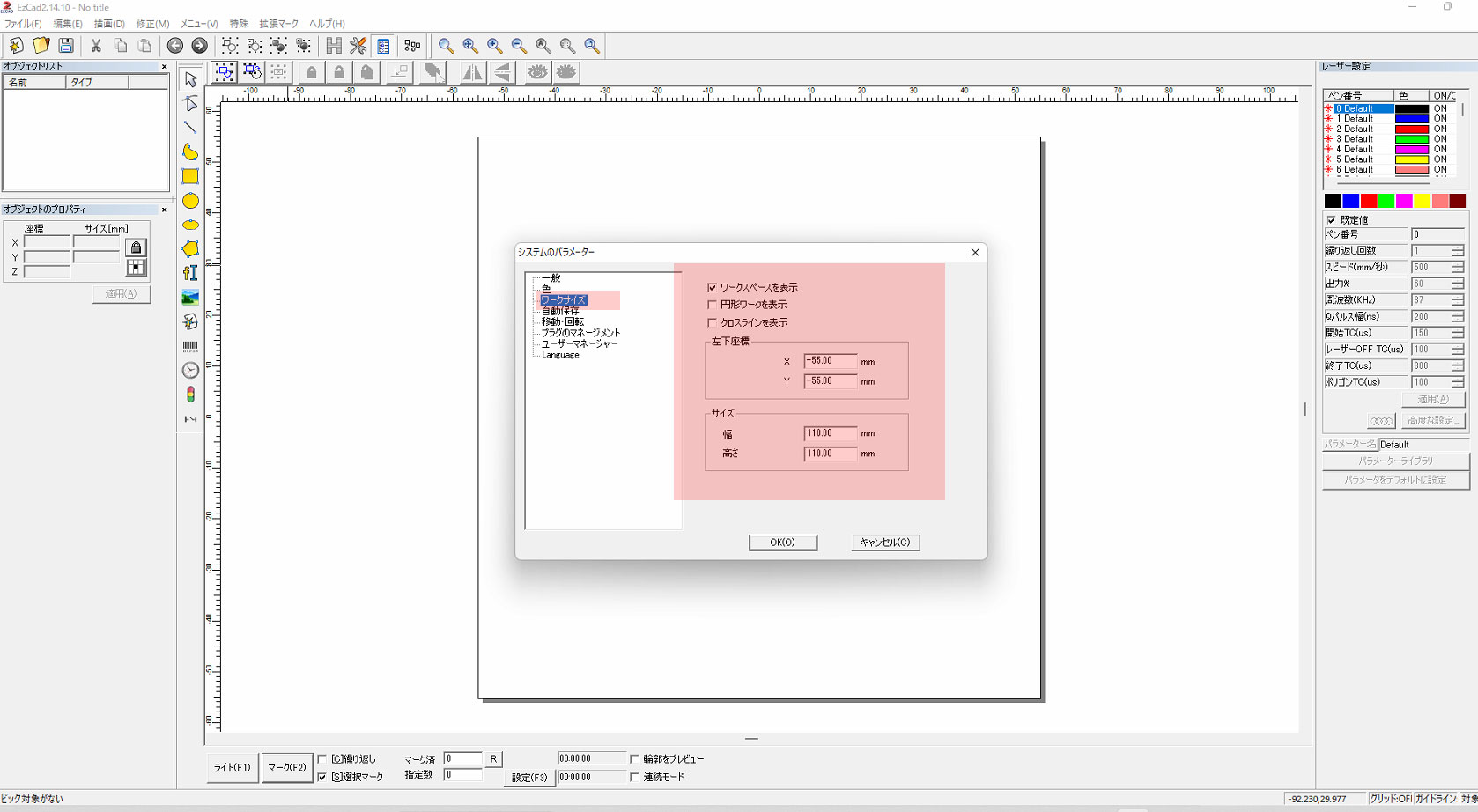
Task: Select the Polygon drawing tool
Action: (x=190, y=249)
